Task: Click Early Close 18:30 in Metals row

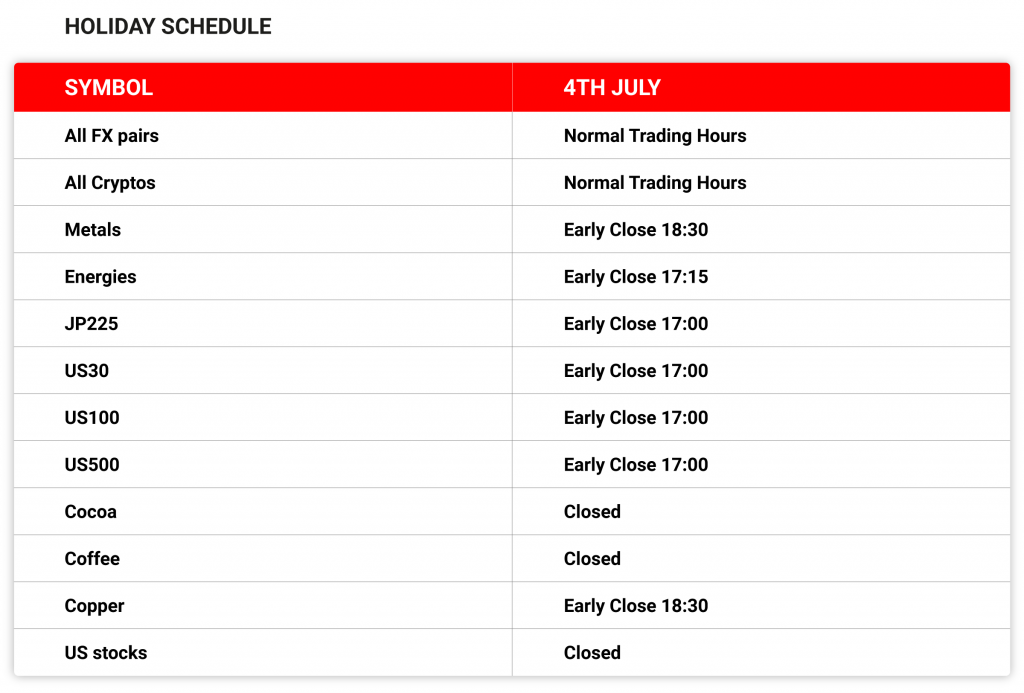Action: (636, 230)
